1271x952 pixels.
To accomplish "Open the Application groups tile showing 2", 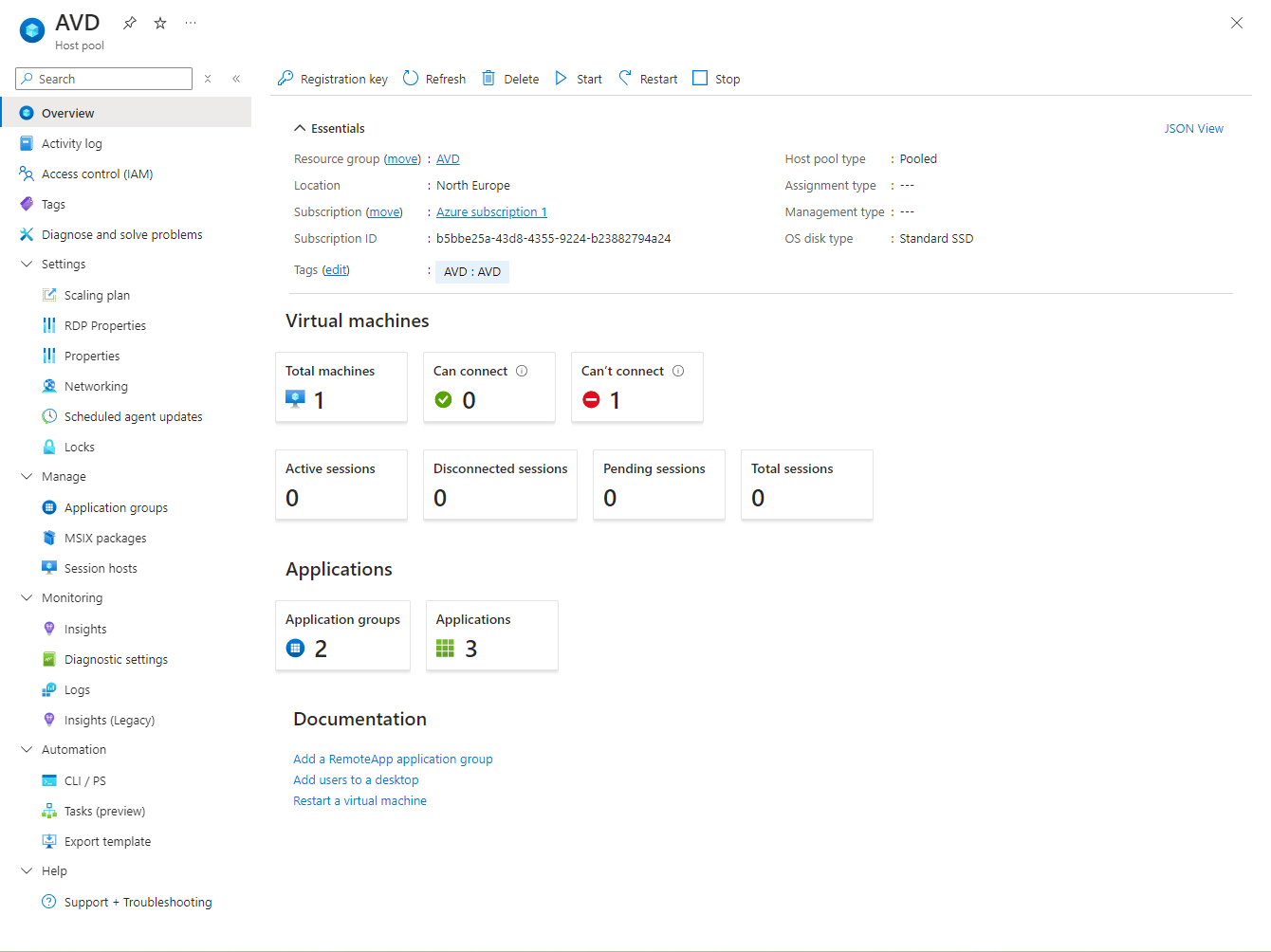I will pyautogui.click(x=342, y=635).
